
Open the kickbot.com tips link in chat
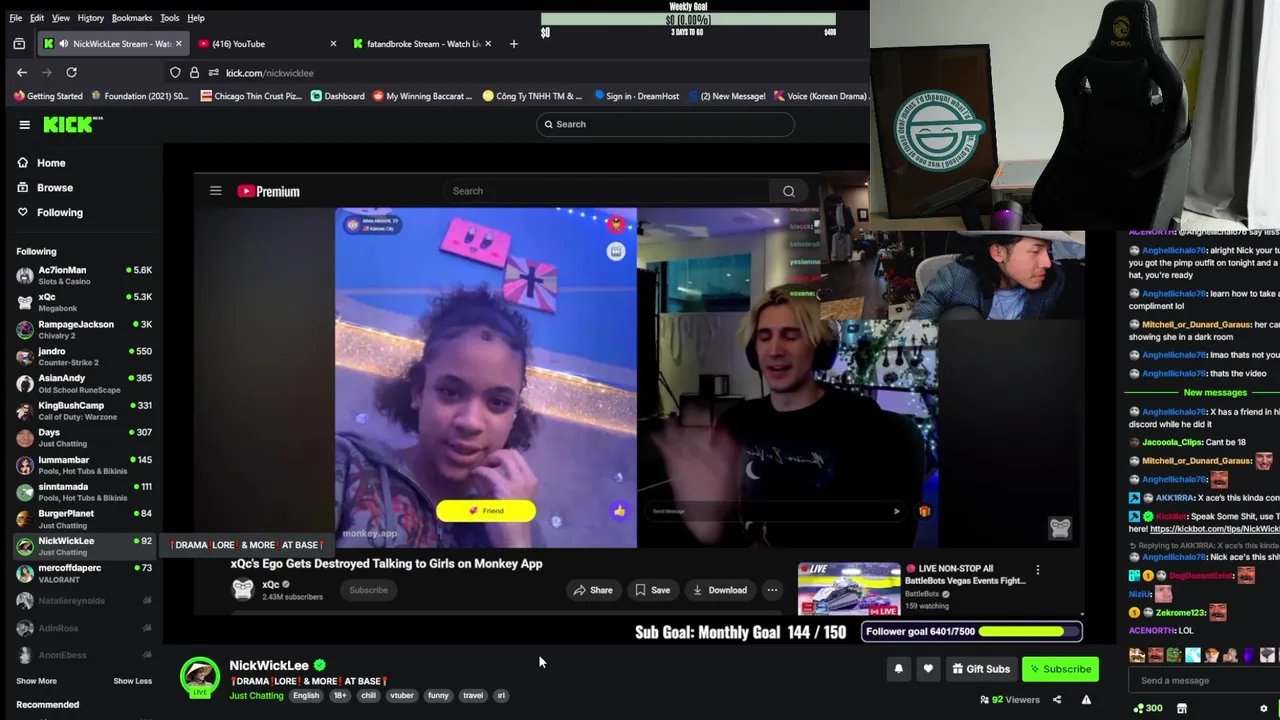pyautogui.click(x=1214, y=529)
